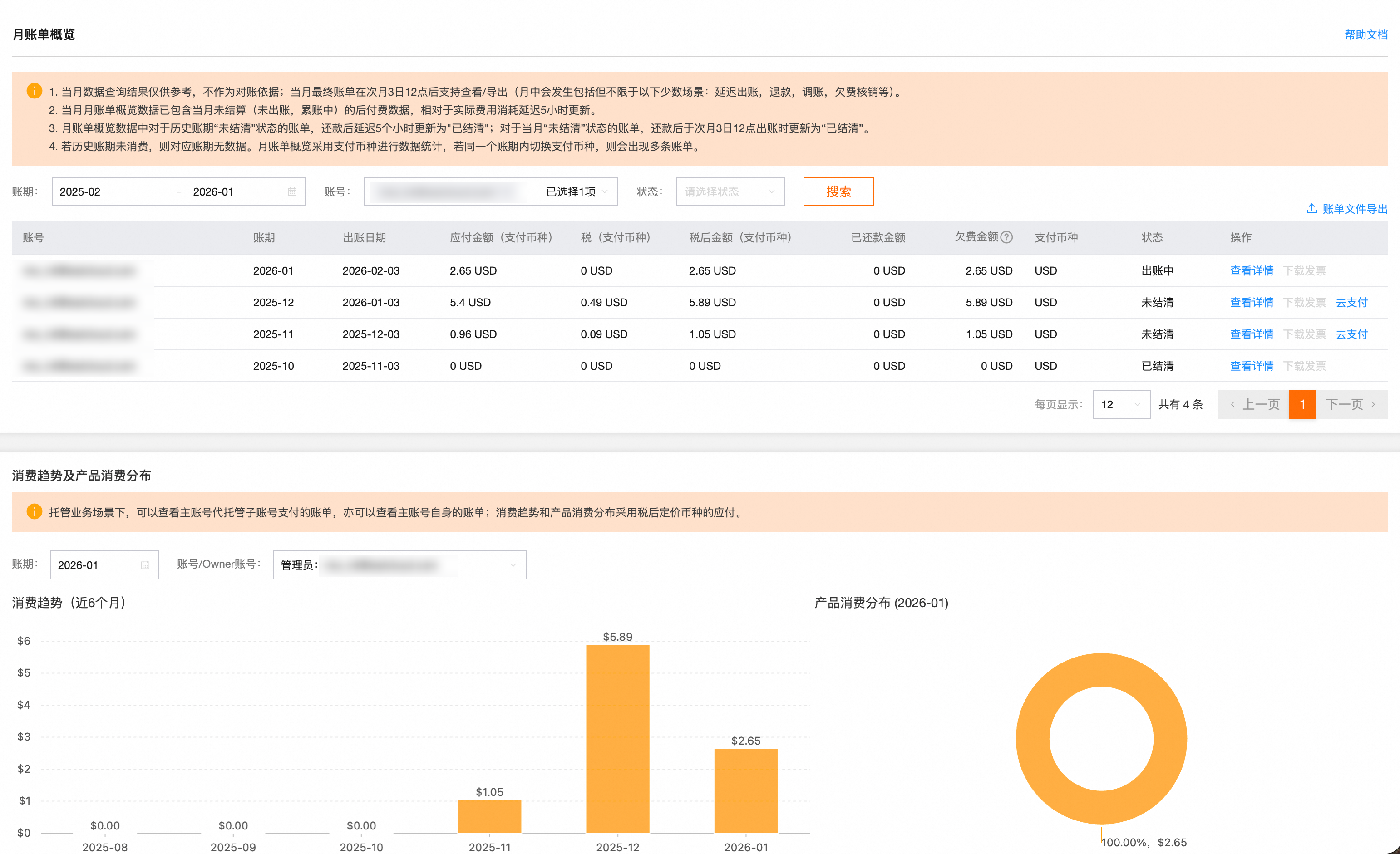Screen dimensions: 1400x854
Task: Click the export upload icon near 账单文件导出
Action: coord(1311,208)
